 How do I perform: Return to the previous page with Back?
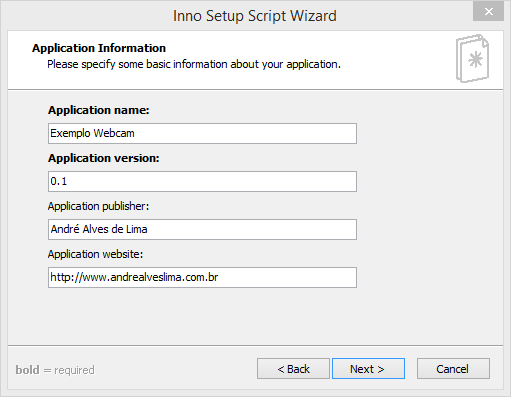pyautogui.click(x=293, y=369)
